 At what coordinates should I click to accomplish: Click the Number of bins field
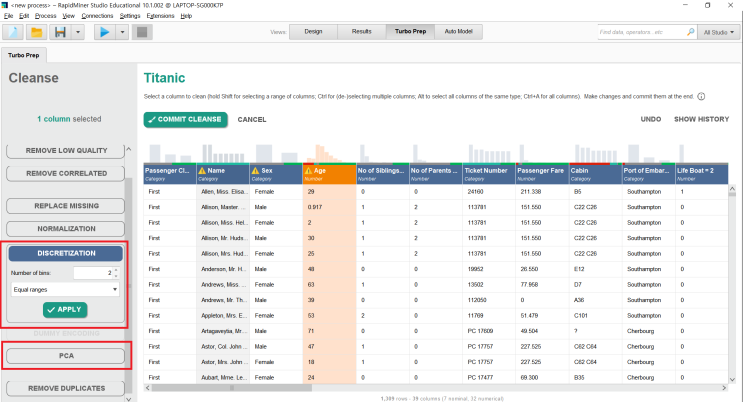pos(93,273)
